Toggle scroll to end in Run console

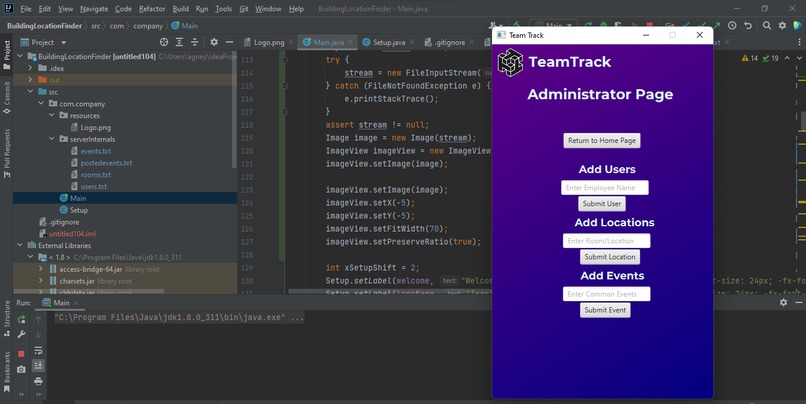pos(39,365)
